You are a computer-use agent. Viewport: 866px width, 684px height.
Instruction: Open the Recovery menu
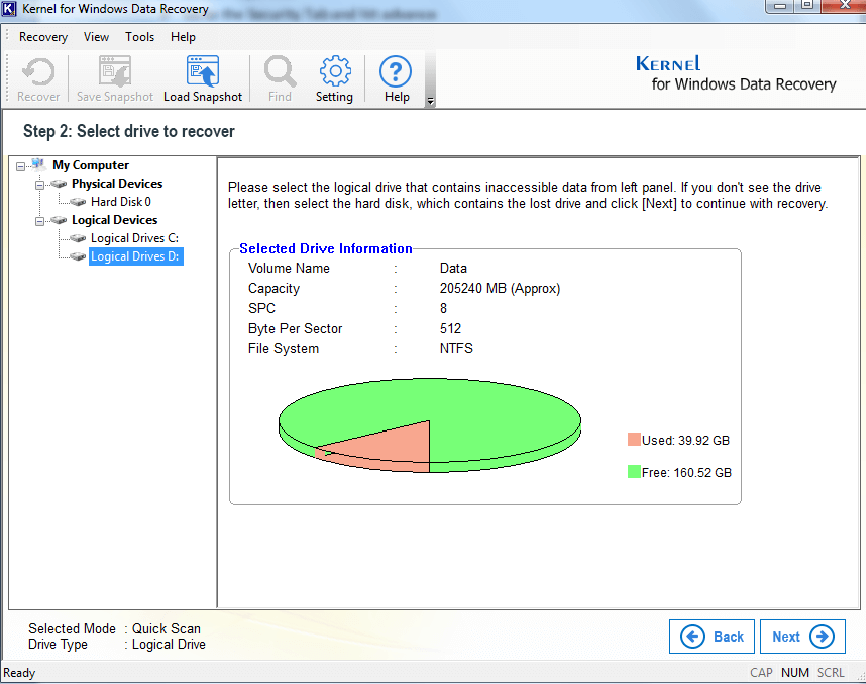coord(43,37)
